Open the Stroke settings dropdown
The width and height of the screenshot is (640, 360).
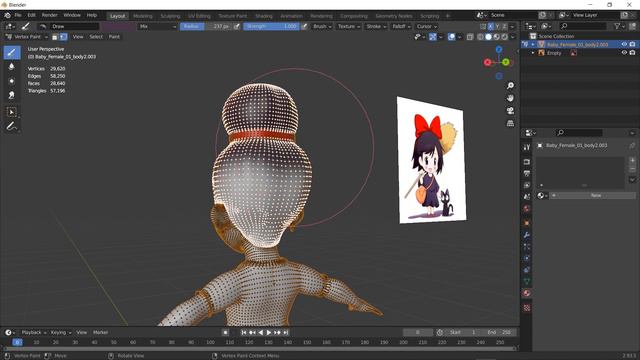(376, 26)
